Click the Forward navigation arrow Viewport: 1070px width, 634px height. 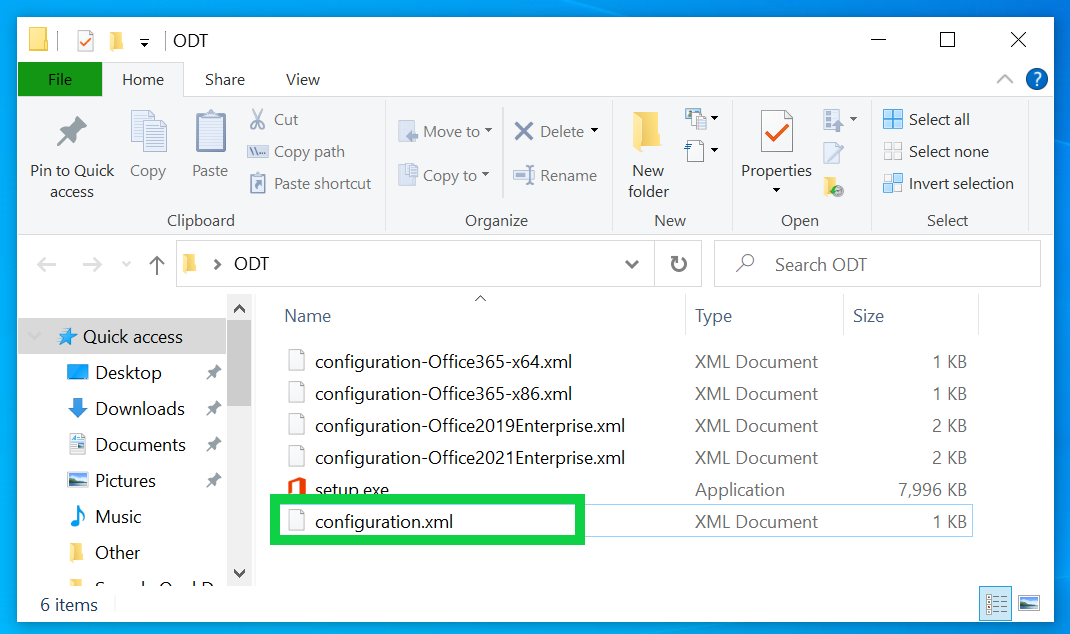click(x=91, y=264)
